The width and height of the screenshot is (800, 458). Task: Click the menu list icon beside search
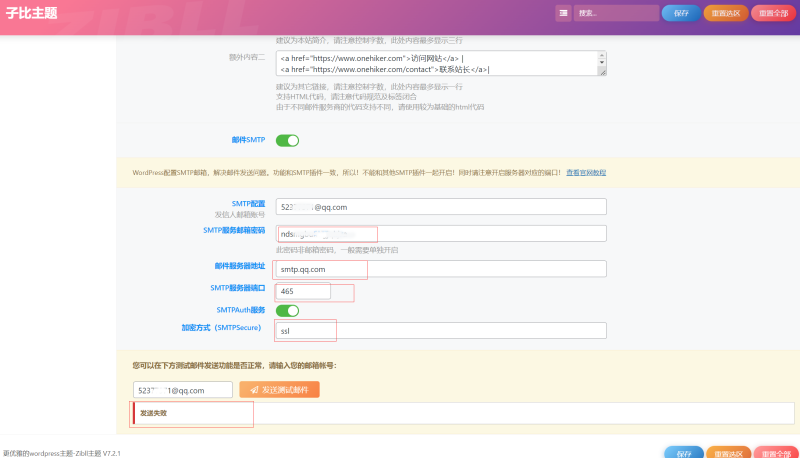[x=563, y=13]
